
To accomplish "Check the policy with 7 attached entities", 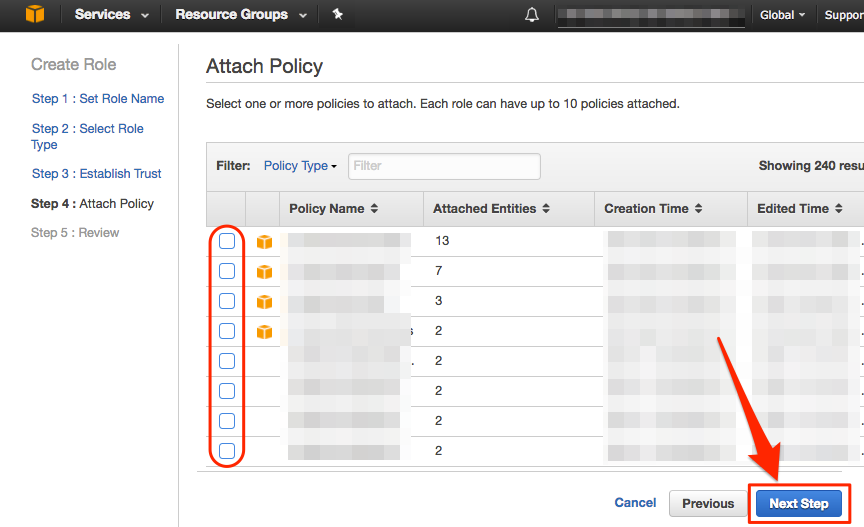I will pyautogui.click(x=227, y=271).
